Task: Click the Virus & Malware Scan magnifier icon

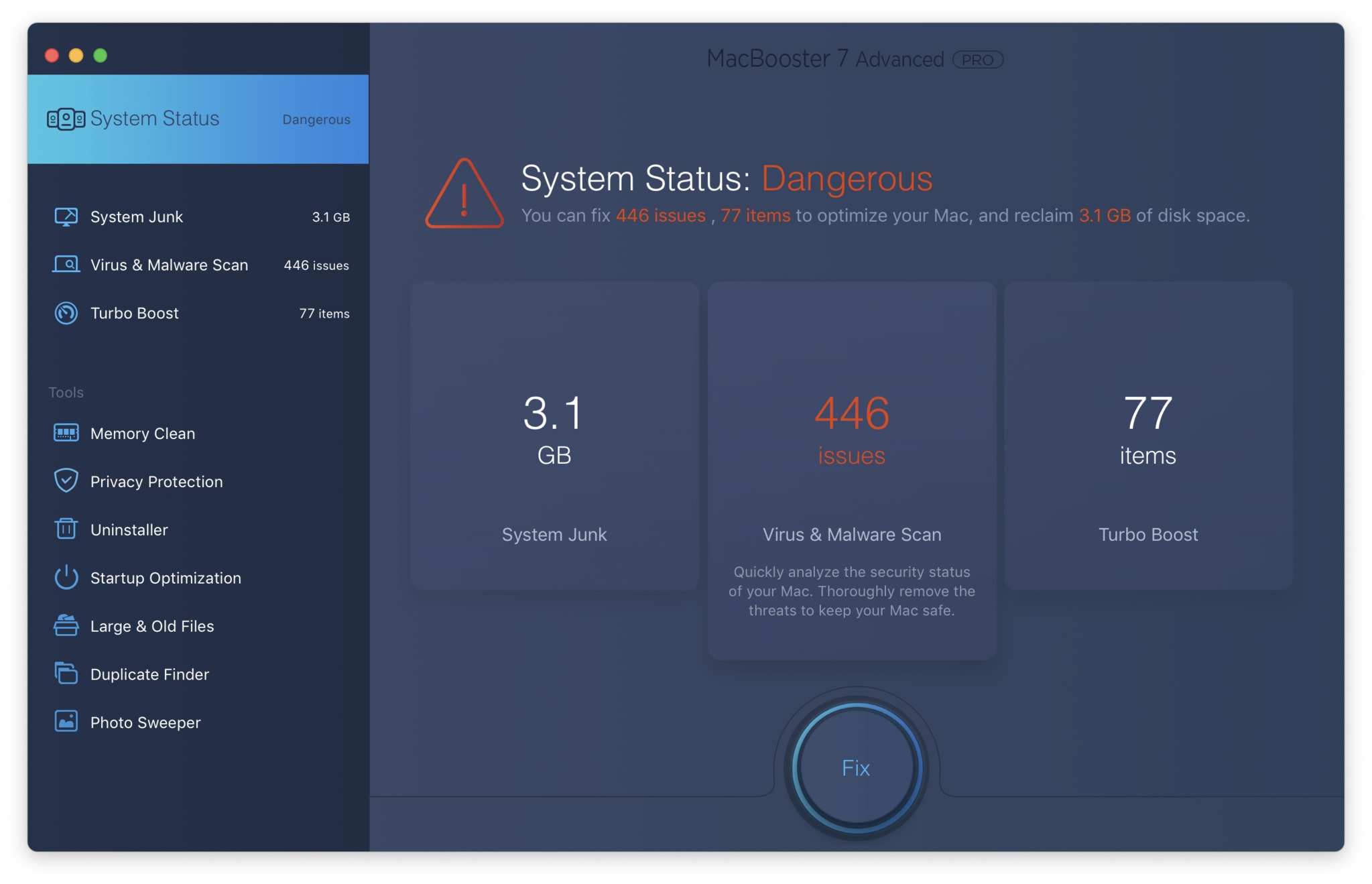Action: pyautogui.click(x=66, y=265)
